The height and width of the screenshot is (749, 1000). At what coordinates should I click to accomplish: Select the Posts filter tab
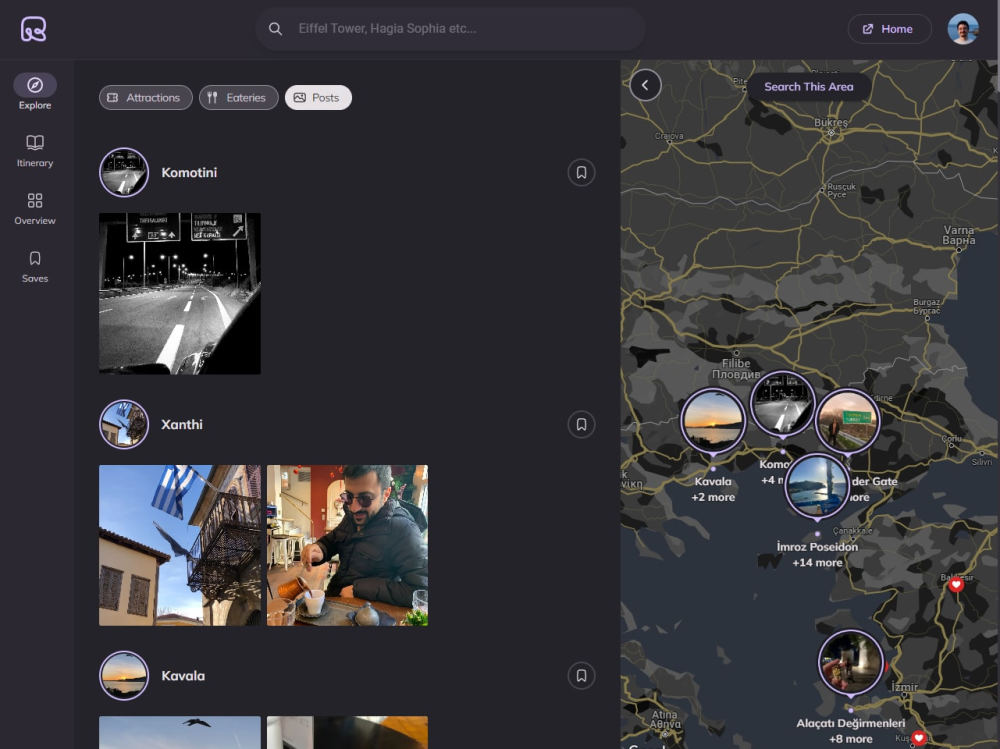tap(318, 98)
